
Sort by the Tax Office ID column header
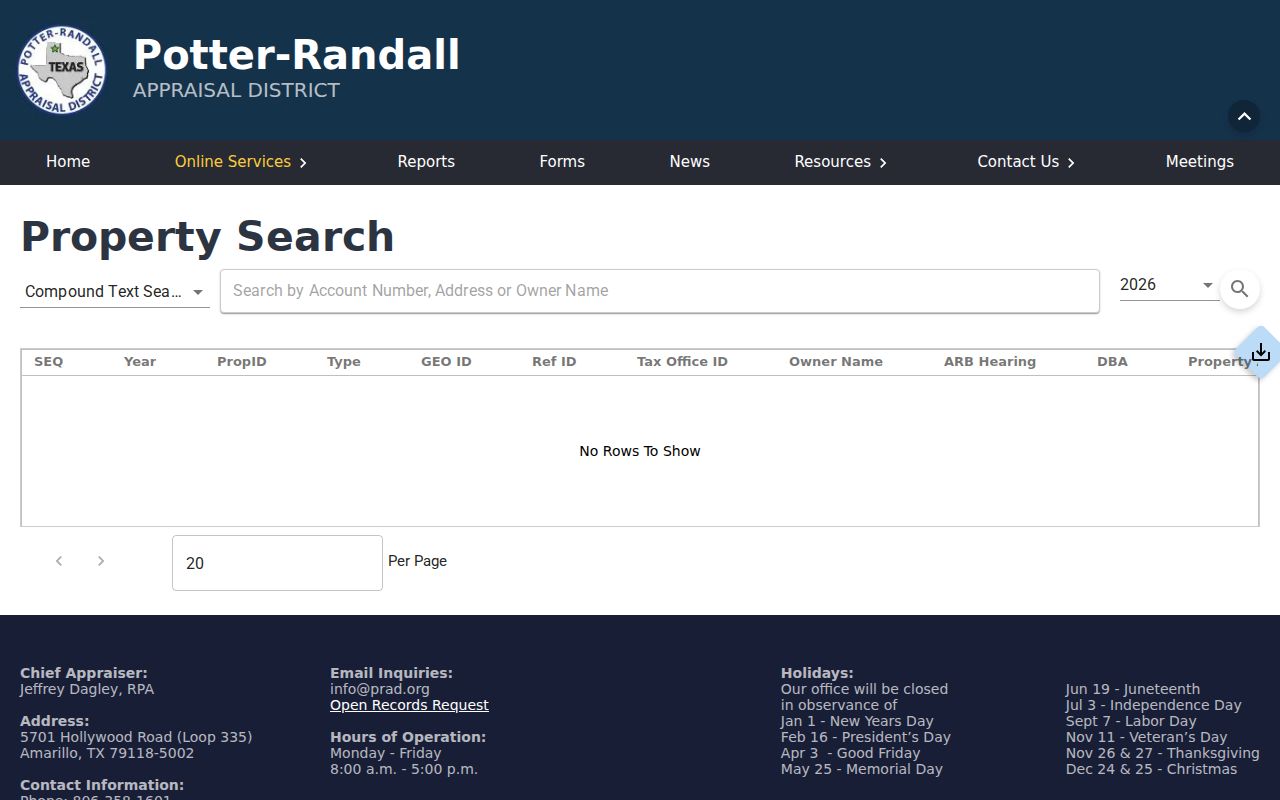coord(682,362)
